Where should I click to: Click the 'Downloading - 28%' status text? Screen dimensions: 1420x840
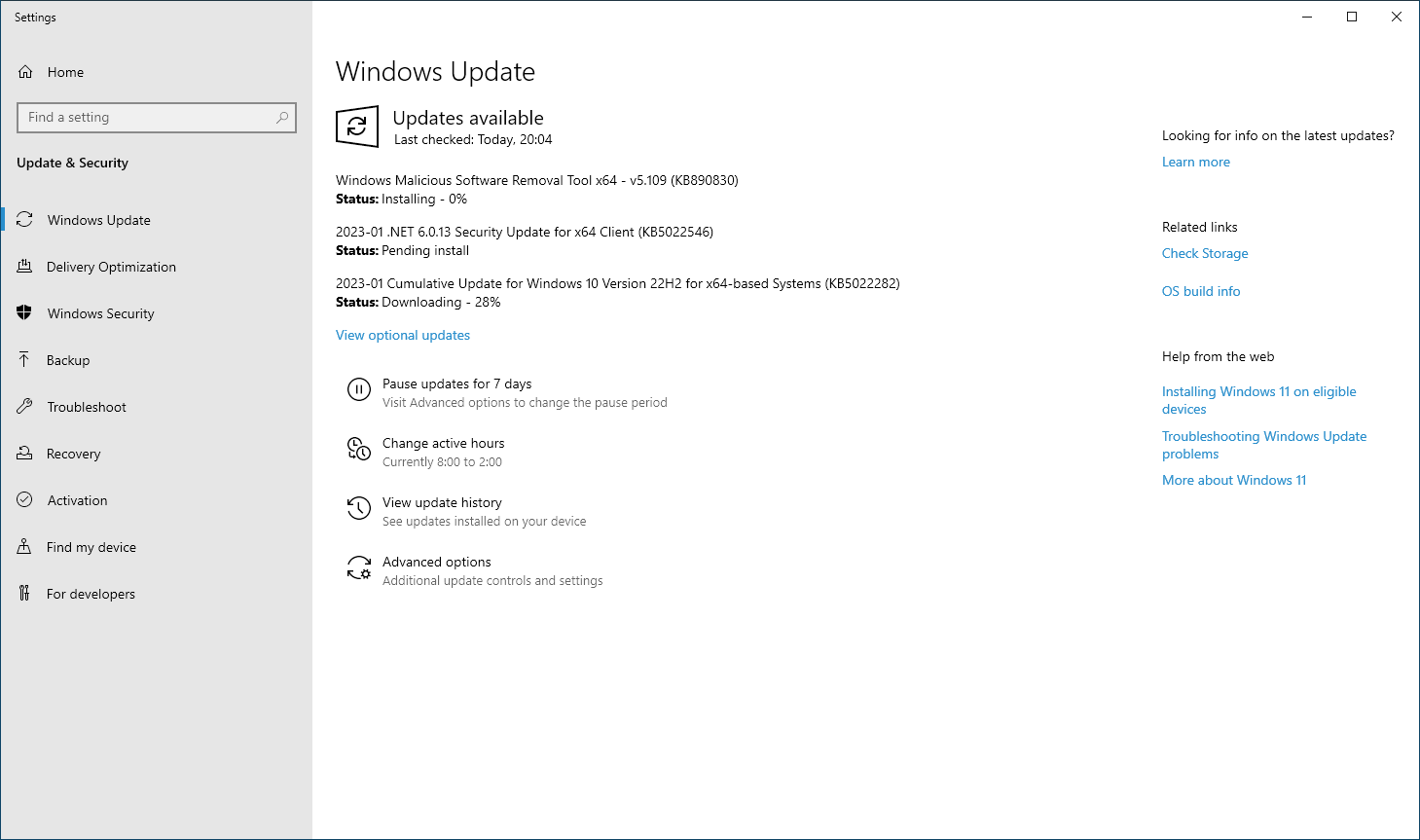[x=441, y=302]
